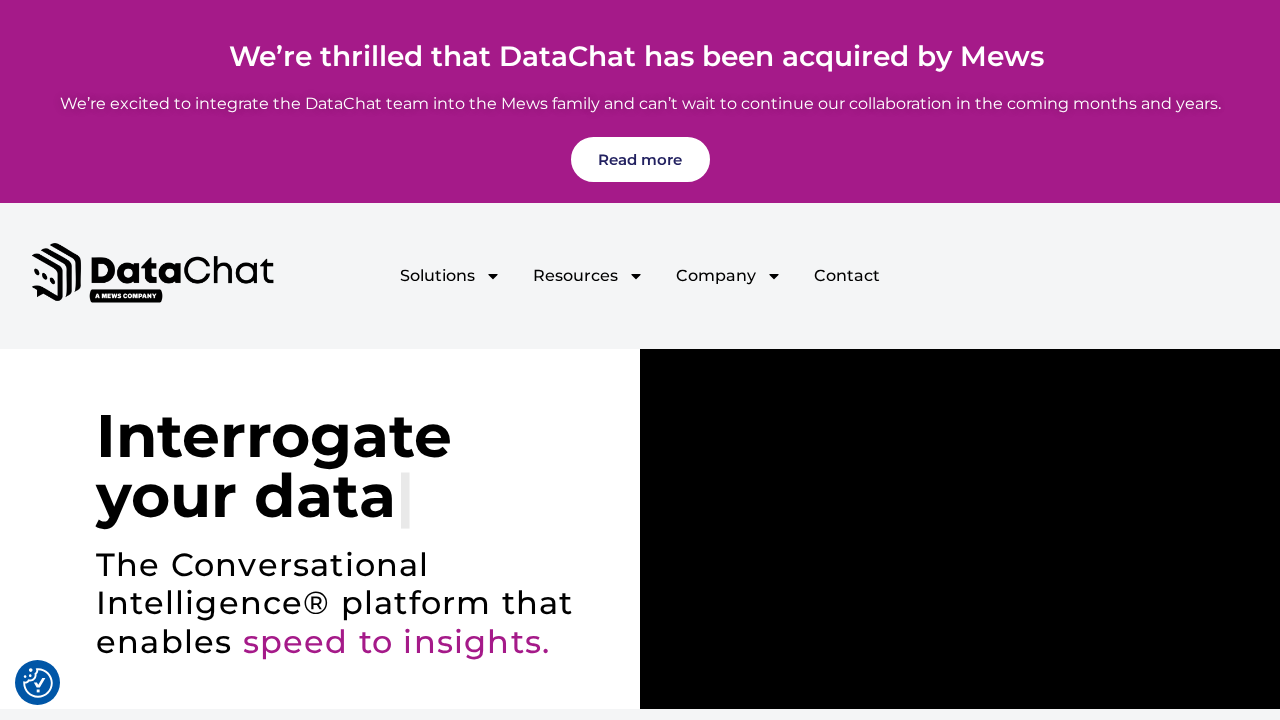The height and width of the screenshot is (720, 1280).
Task: Click Read more about the Mews acquisition
Action: tap(640, 158)
